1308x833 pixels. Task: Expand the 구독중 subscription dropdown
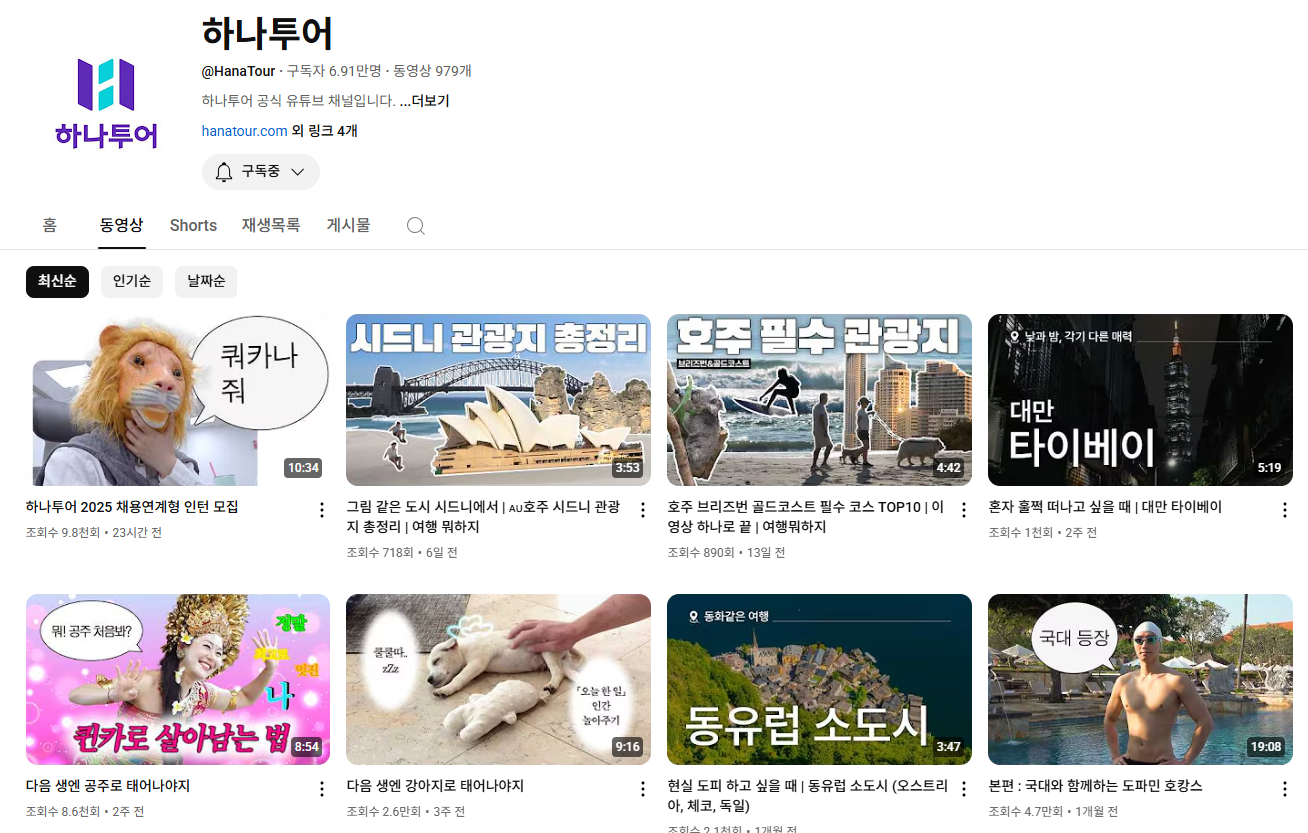click(x=261, y=172)
